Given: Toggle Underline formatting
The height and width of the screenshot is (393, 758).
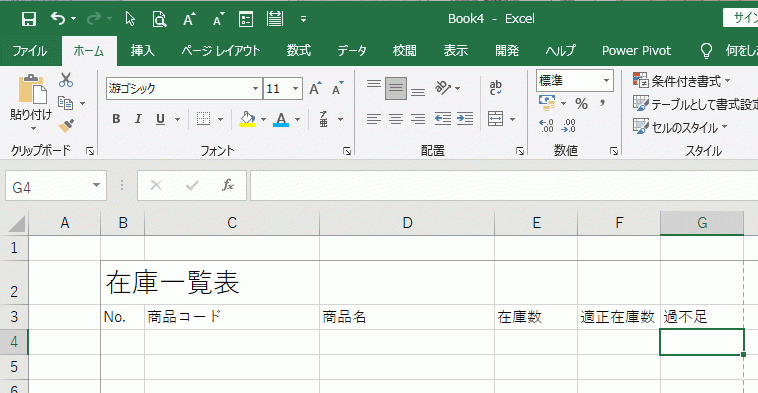Looking at the screenshot, I should (x=160, y=119).
